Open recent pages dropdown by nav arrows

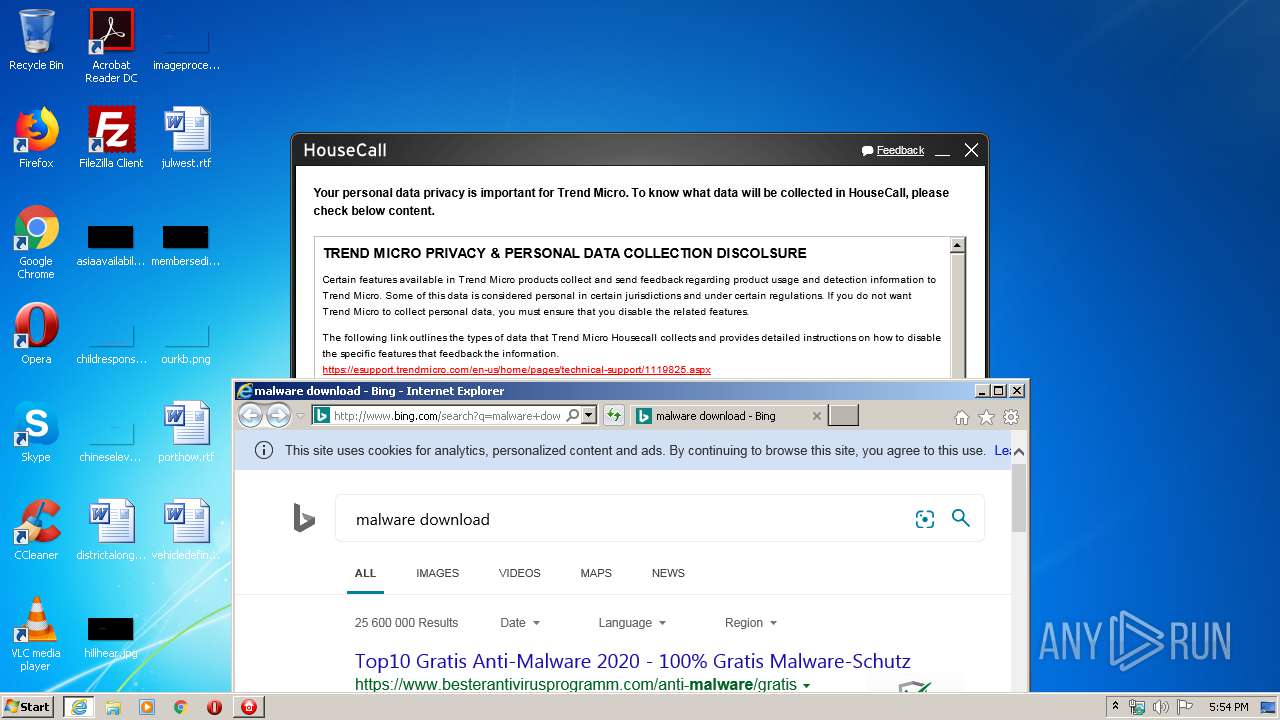coord(300,416)
